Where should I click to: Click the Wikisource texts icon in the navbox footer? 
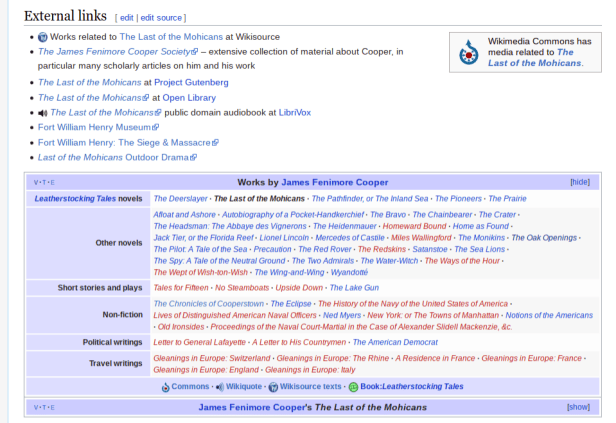coord(273,387)
